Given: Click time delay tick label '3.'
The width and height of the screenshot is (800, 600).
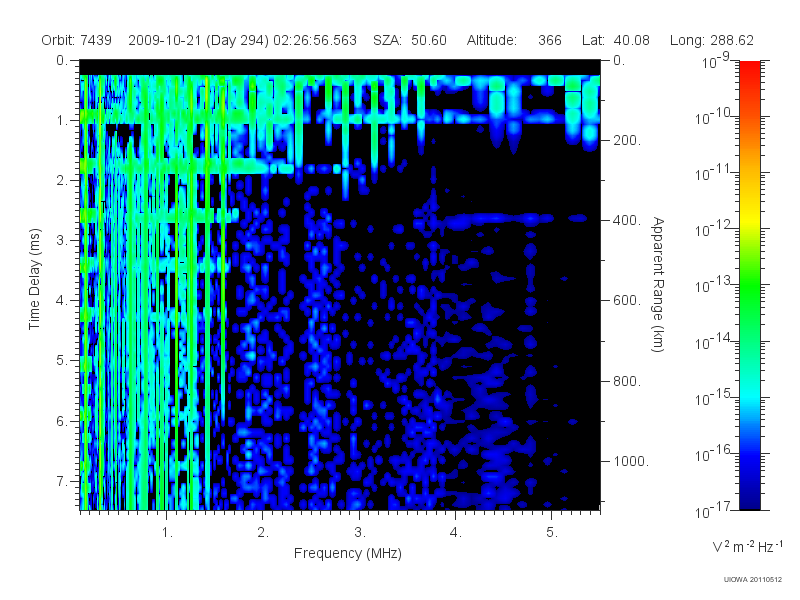Looking at the screenshot, I should click(x=62, y=240).
